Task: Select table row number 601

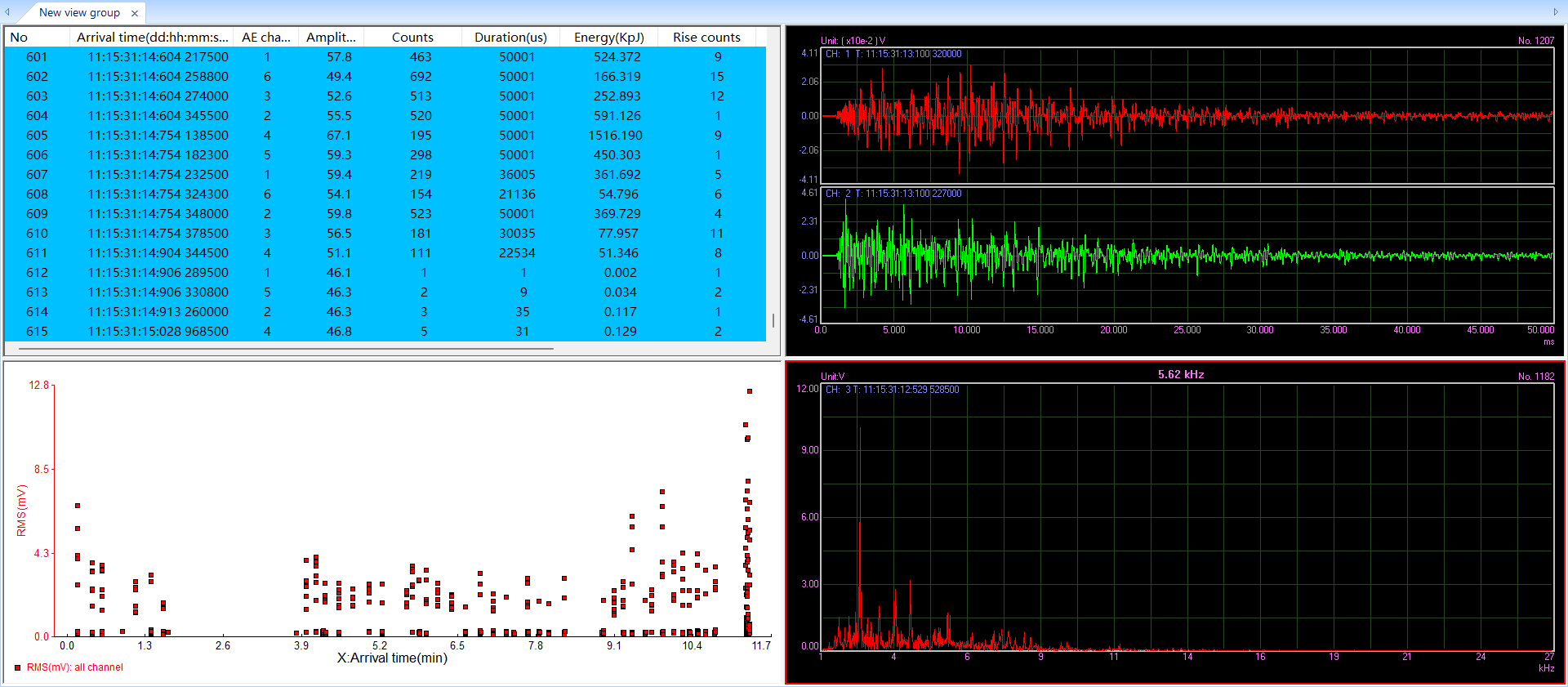Action: coord(385,57)
